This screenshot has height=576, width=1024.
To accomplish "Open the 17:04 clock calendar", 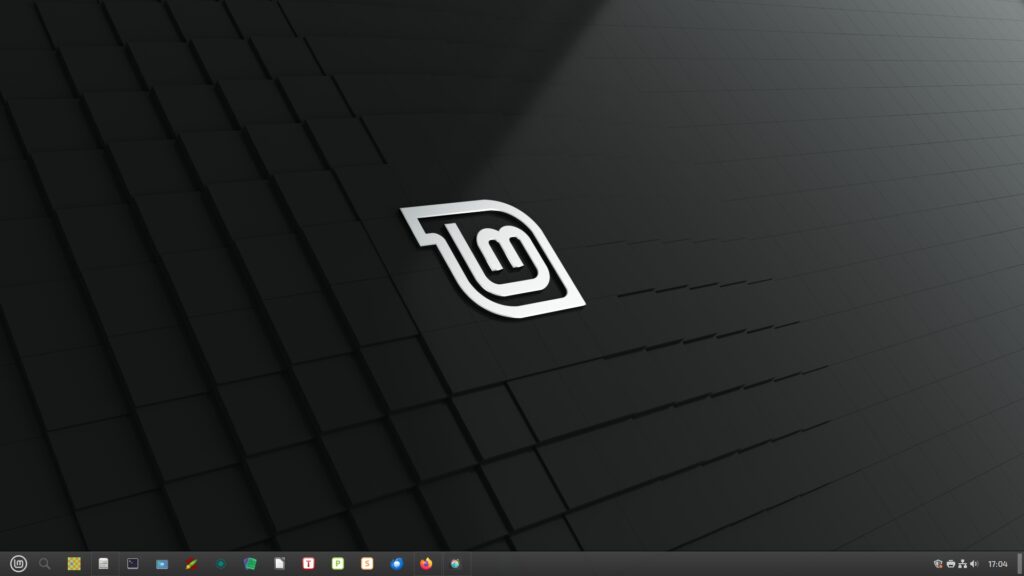I will (x=997, y=564).
